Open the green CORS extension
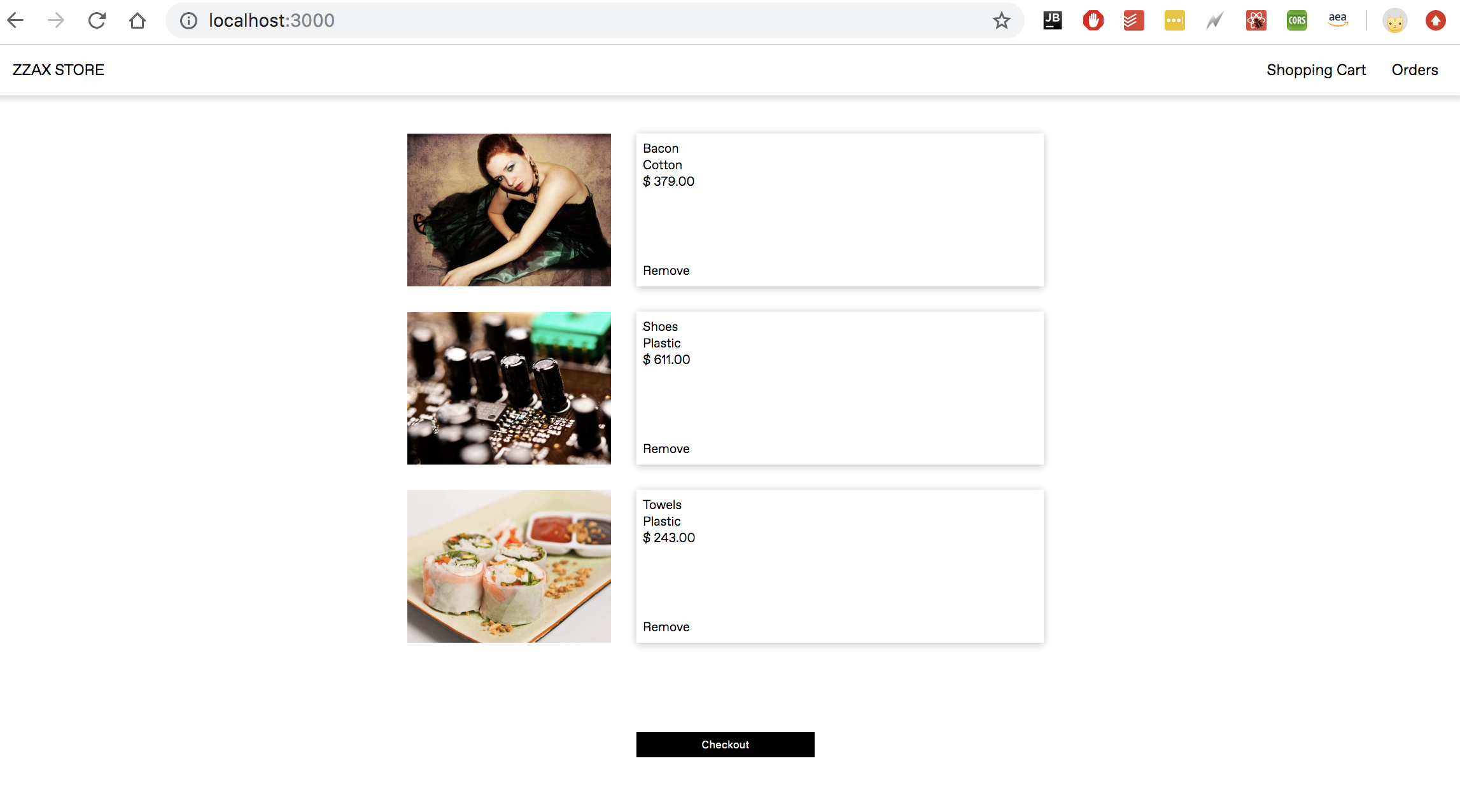The image size is (1460, 812). [x=1297, y=20]
